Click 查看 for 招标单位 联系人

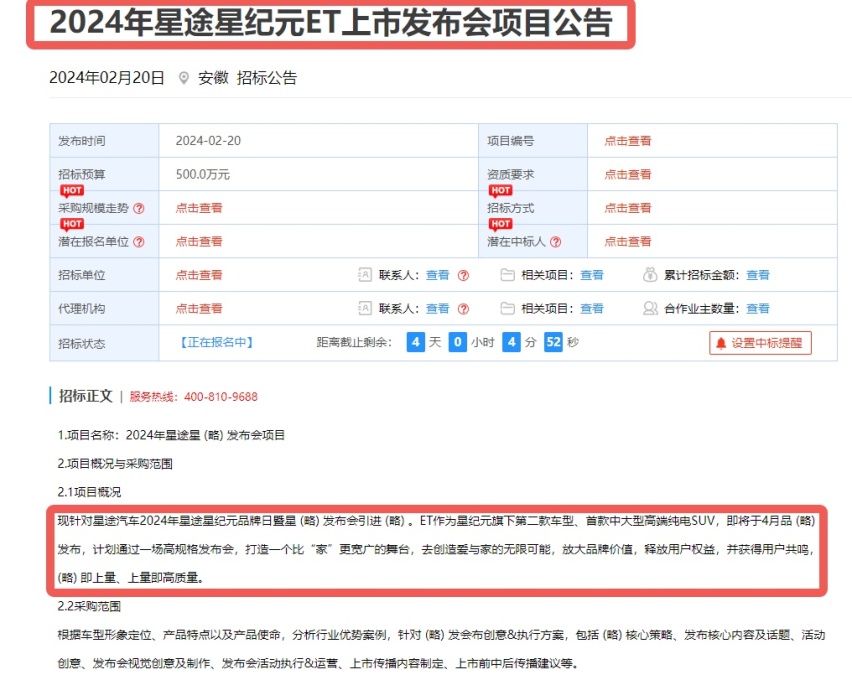(x=437, y=275)
